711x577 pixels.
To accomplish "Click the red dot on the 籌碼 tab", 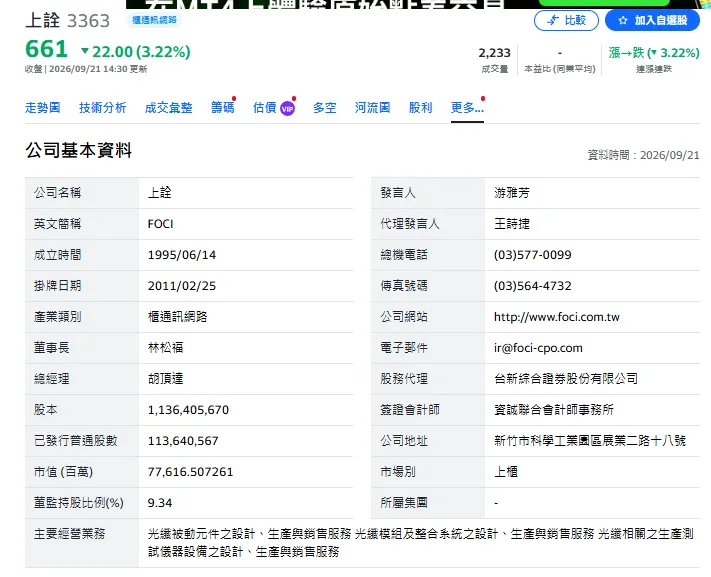I will pos(234,98).
